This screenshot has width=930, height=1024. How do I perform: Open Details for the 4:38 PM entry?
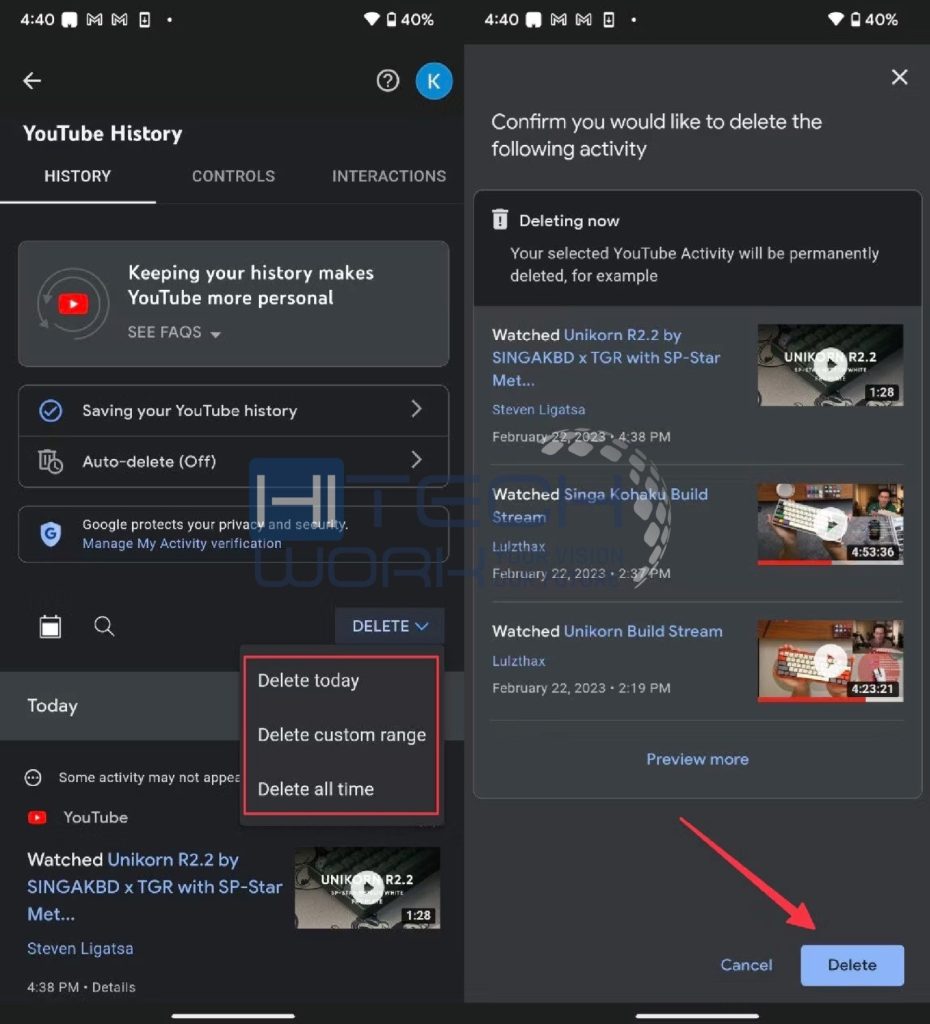[x=114, y=987]
